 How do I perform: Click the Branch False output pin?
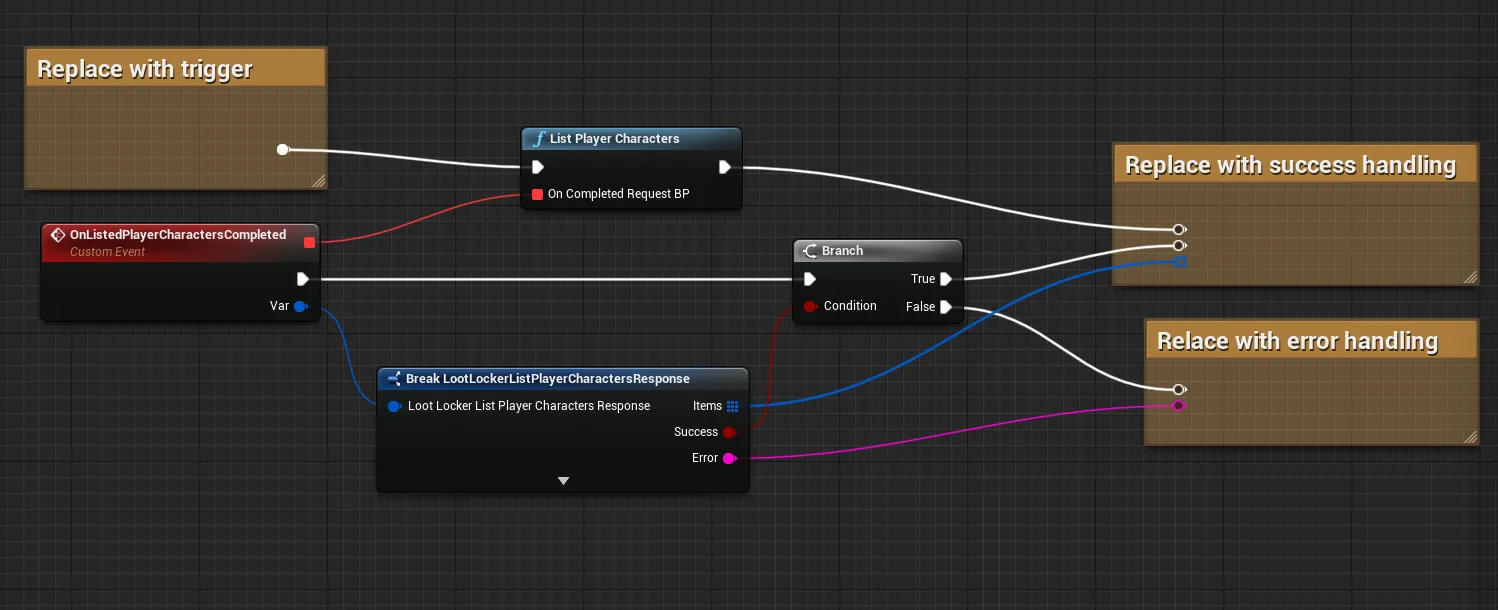click(945, 307)
